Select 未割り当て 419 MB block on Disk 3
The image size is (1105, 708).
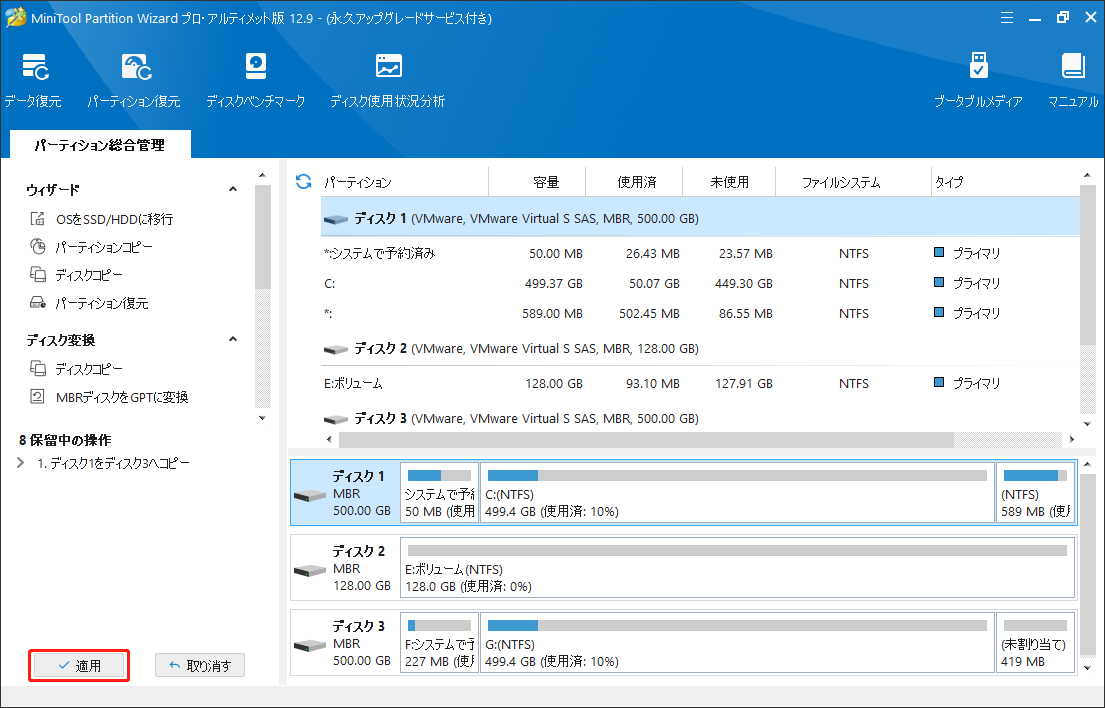pos(1035,643)
